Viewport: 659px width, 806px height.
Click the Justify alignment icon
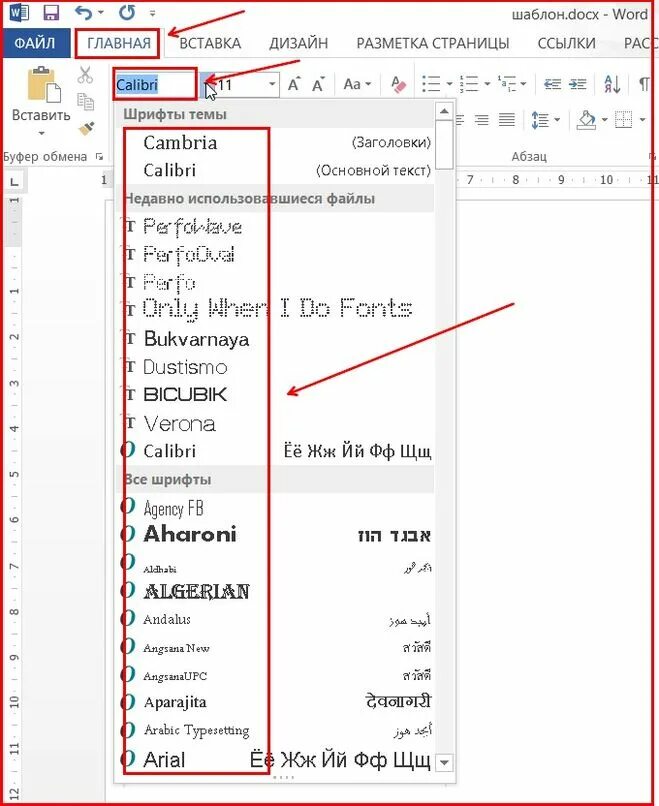tap(506, 120)
